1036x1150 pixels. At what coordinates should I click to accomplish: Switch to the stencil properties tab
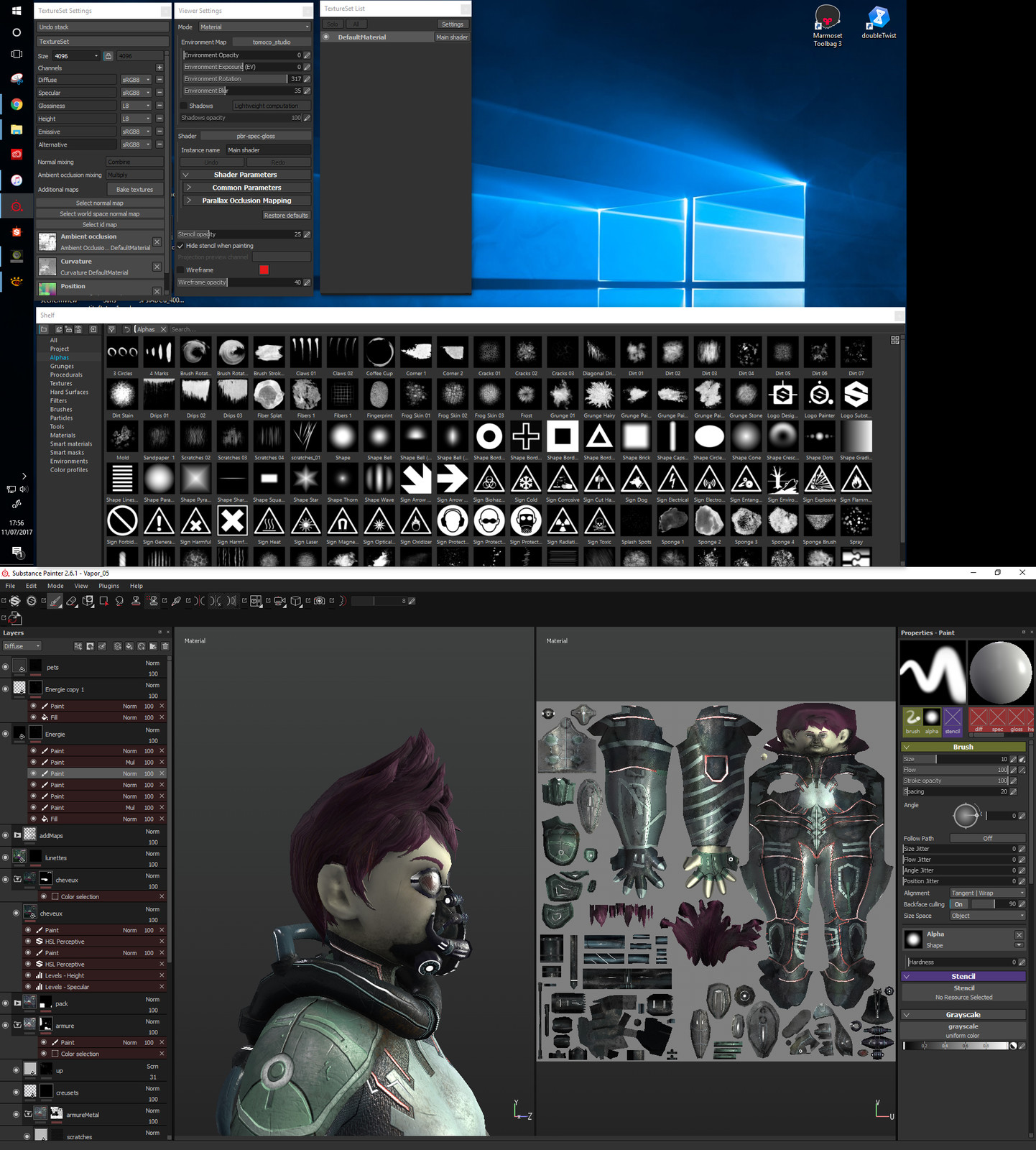pos(952,721)
